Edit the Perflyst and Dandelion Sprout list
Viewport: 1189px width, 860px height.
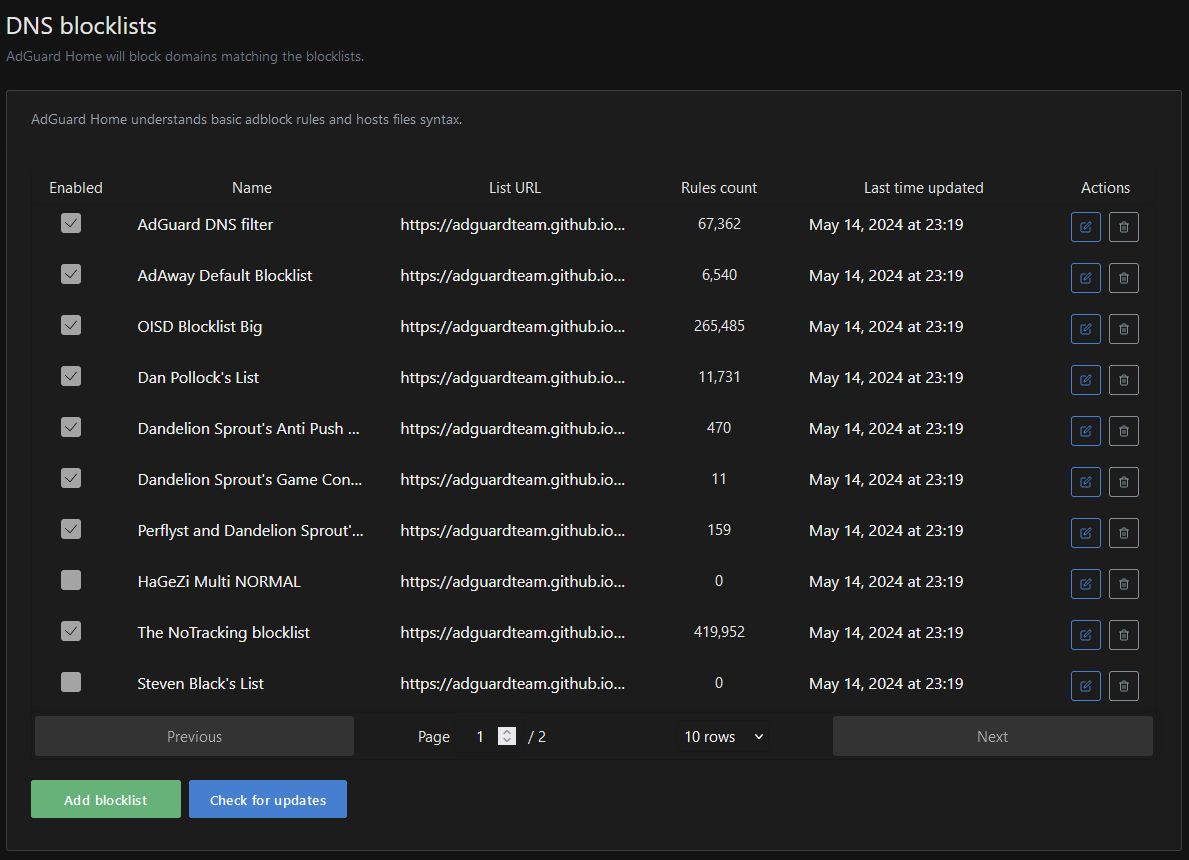click(x=1085, y=532)
